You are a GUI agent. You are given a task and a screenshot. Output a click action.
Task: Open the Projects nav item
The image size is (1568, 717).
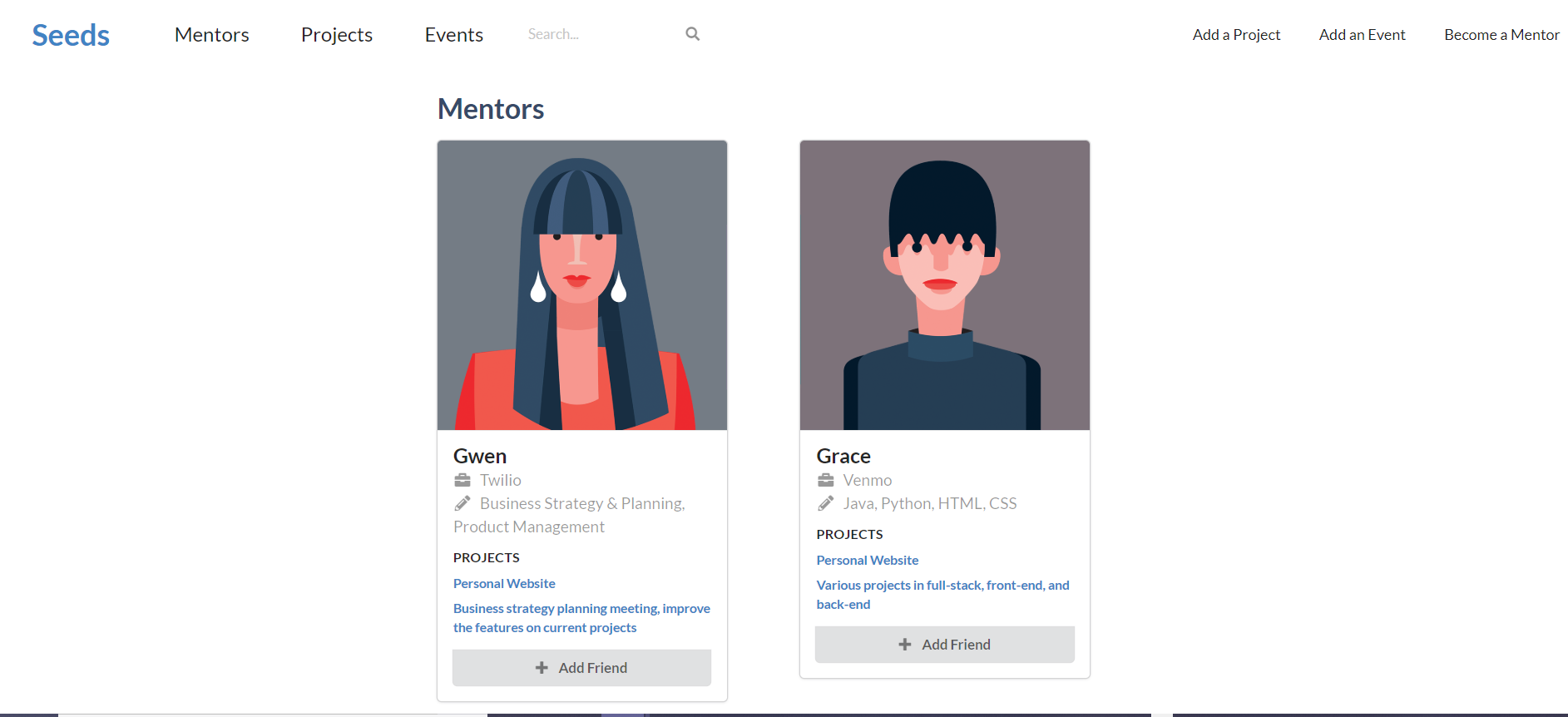coord(337,35)
